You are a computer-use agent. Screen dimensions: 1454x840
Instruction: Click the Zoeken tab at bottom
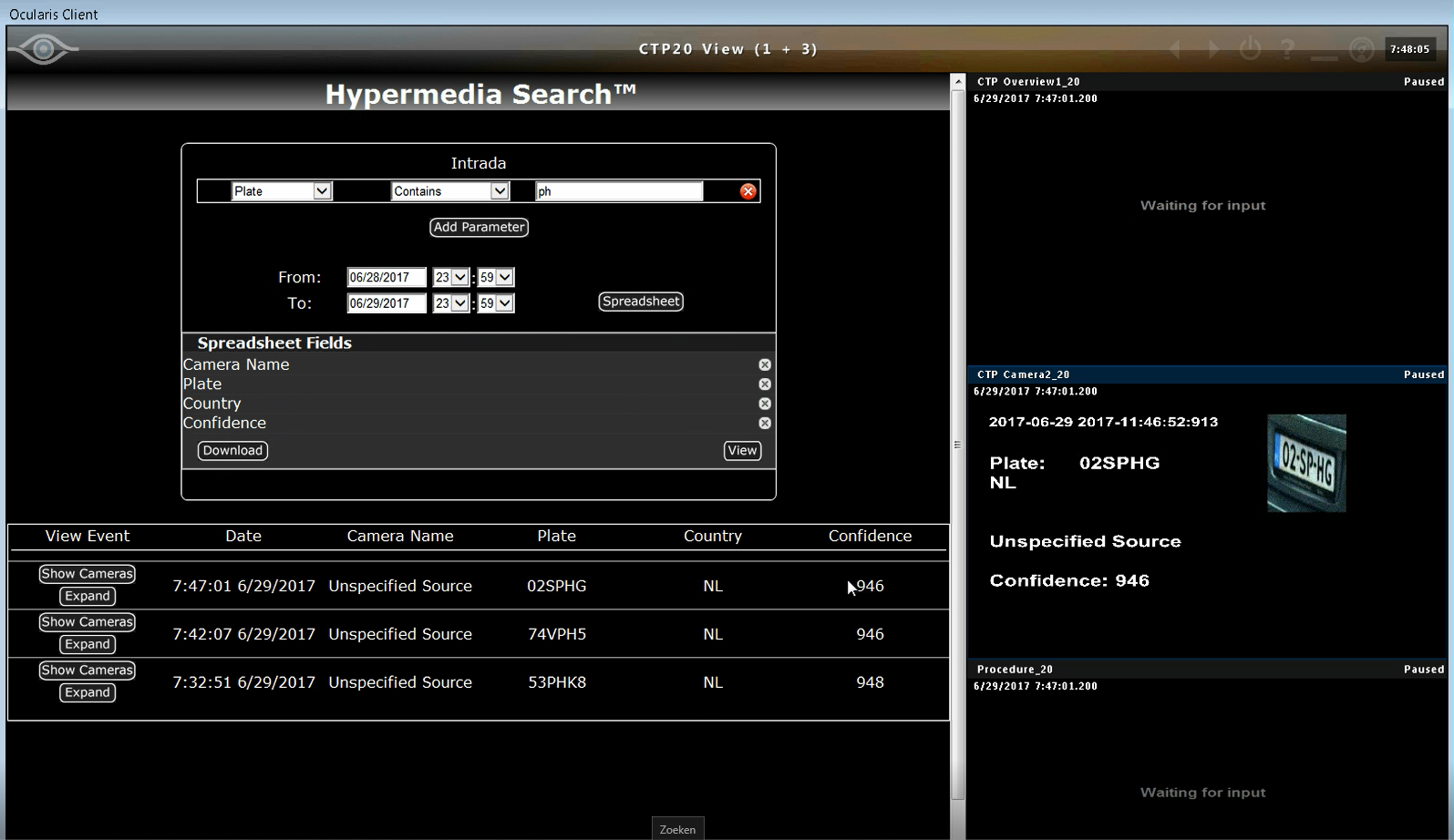point(677,829)
